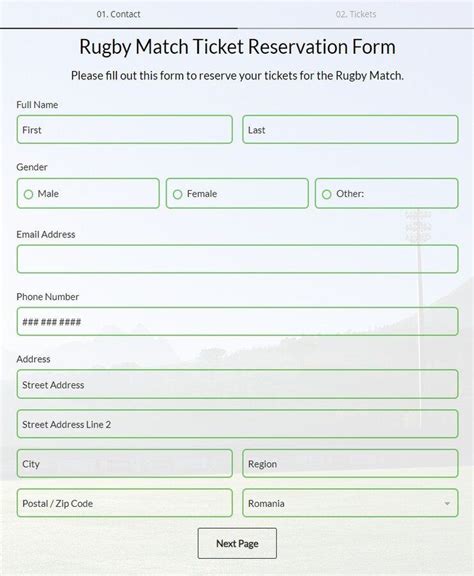Image resolution: width=474 pixels, height=576 pixels.
Task: Click the country dropdown arrow
Action: 447,503
